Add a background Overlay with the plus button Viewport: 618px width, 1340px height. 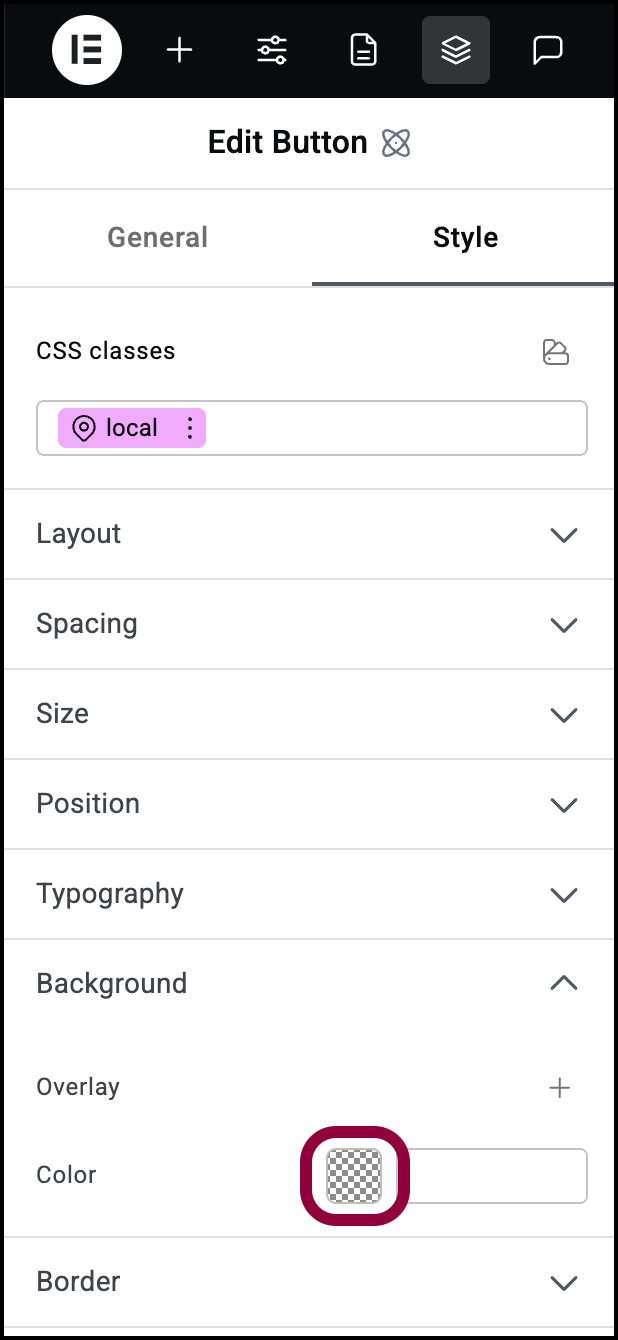[561, 1087]
